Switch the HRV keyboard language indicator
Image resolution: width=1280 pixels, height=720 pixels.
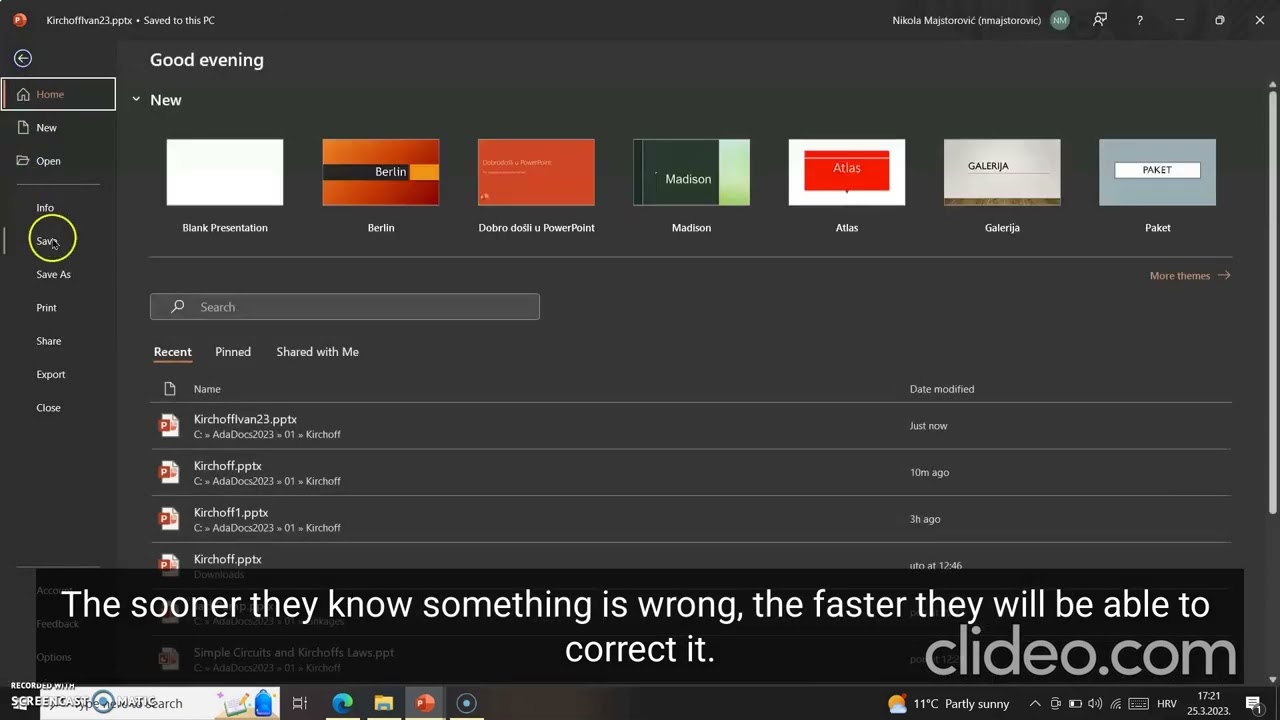point(1166,704)
